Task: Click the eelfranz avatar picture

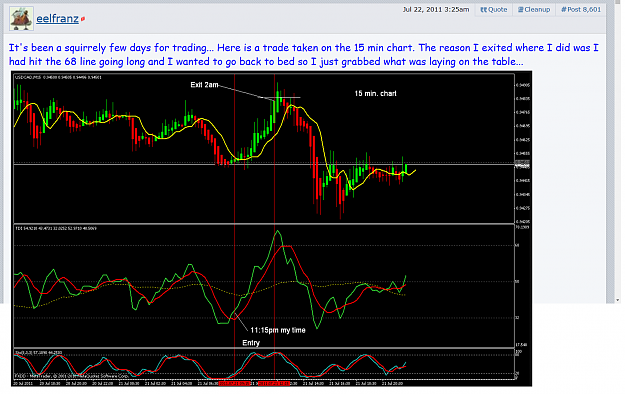Action: [x=22, y=18]
